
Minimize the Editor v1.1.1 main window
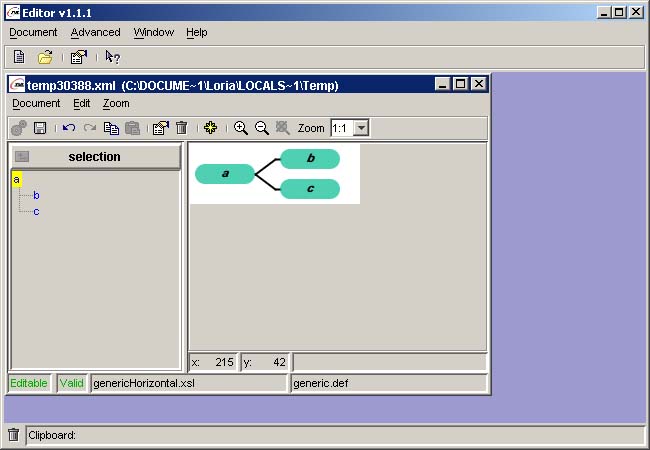click(604, 12)
